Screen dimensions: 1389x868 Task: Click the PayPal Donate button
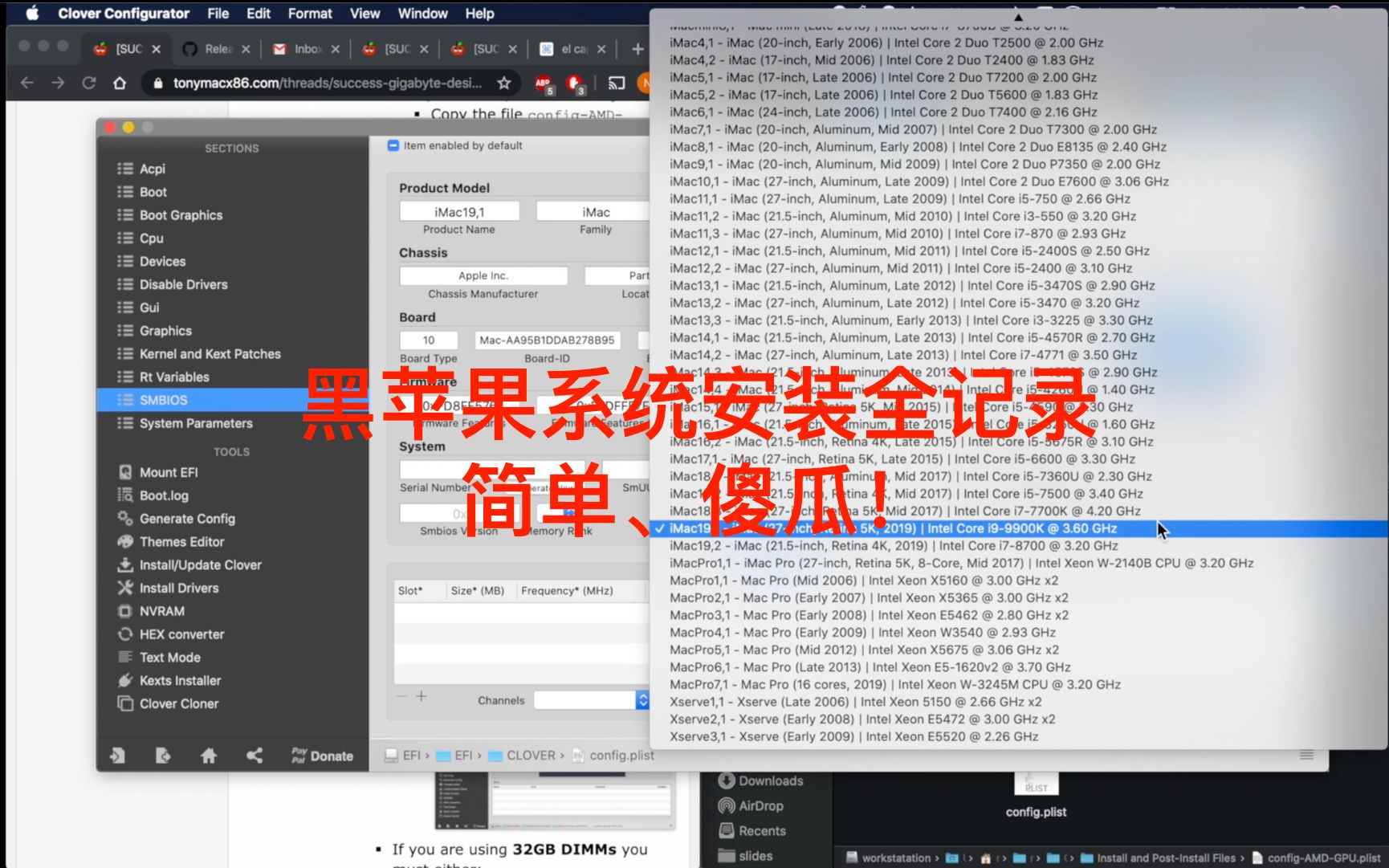coord(322,756)
